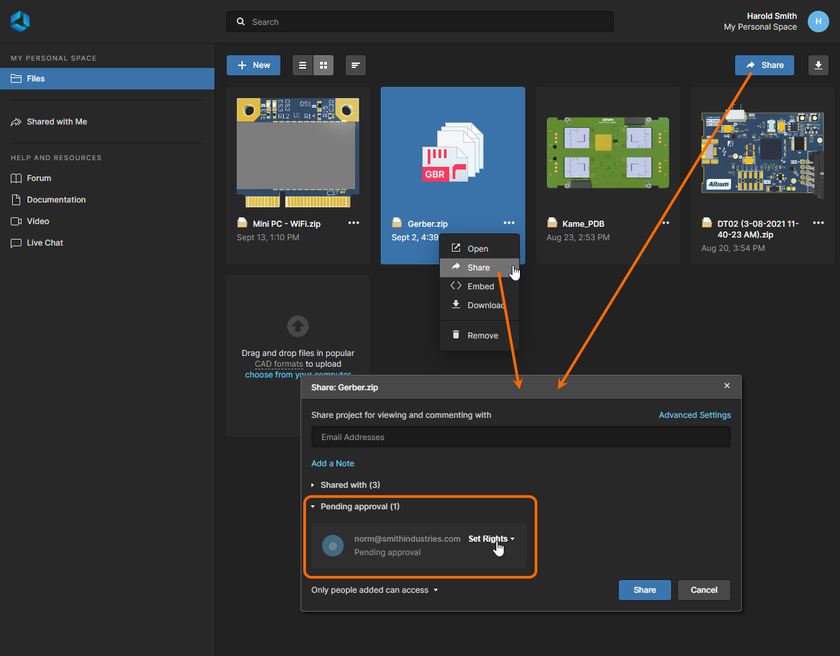This screenshot has width=840, height=656.
Task: Click inside the Email Addresses field
Action: [520, 437]
